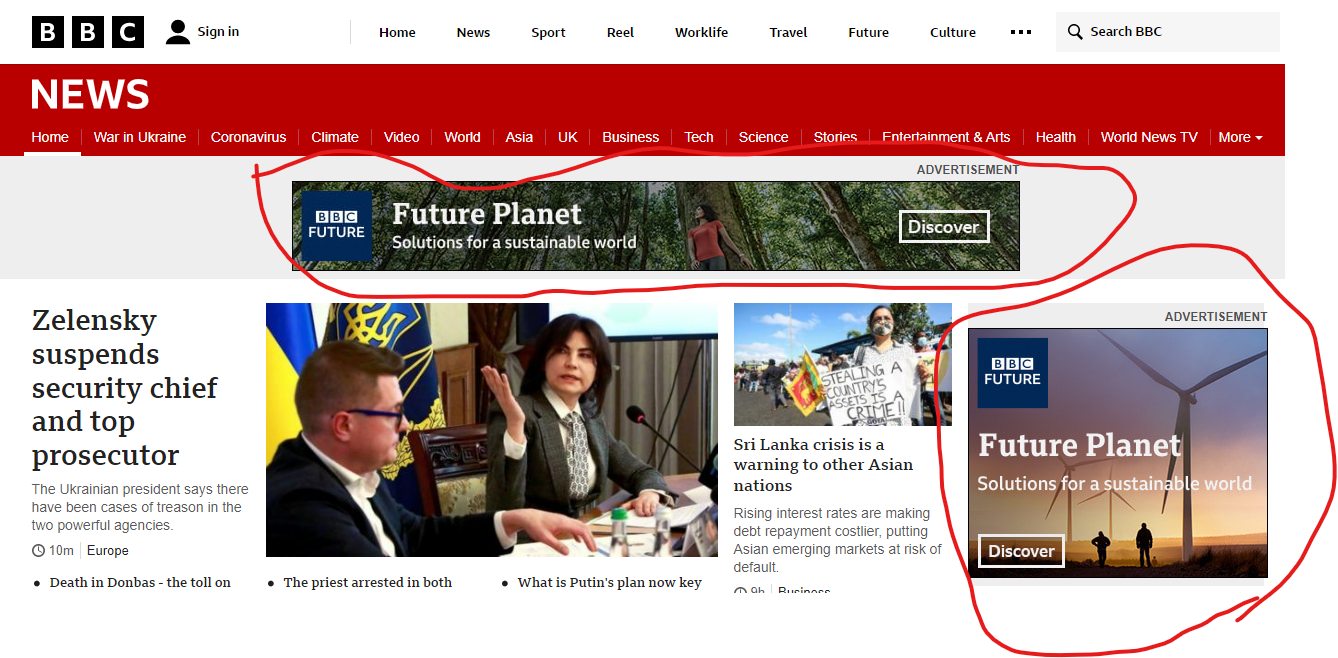Go to News in the top BBC bar
Viewport: 1338px width, 658px height.
pyautogui.click(x=473, y=32)
